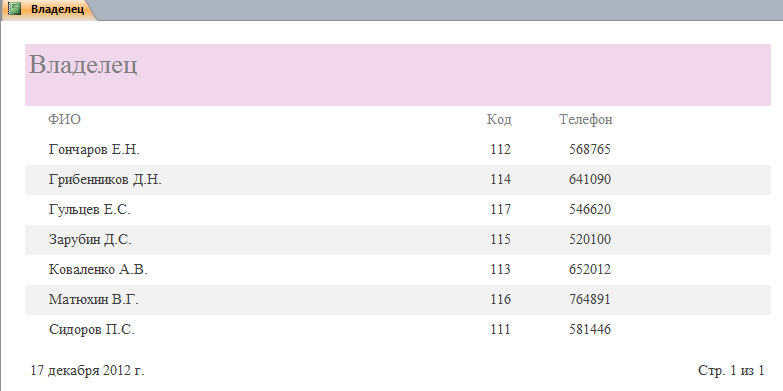Click the page indicator Стр. 1 из 1

tap(731, 371)
